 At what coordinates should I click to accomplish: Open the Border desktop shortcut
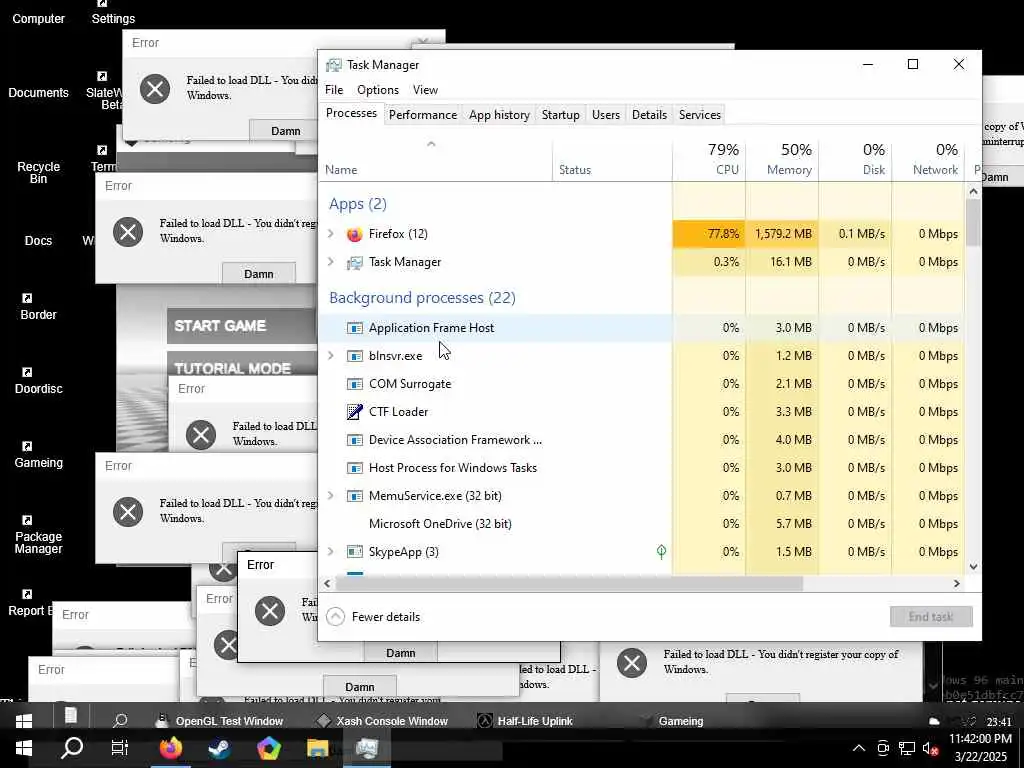click(x=39, y=307)
